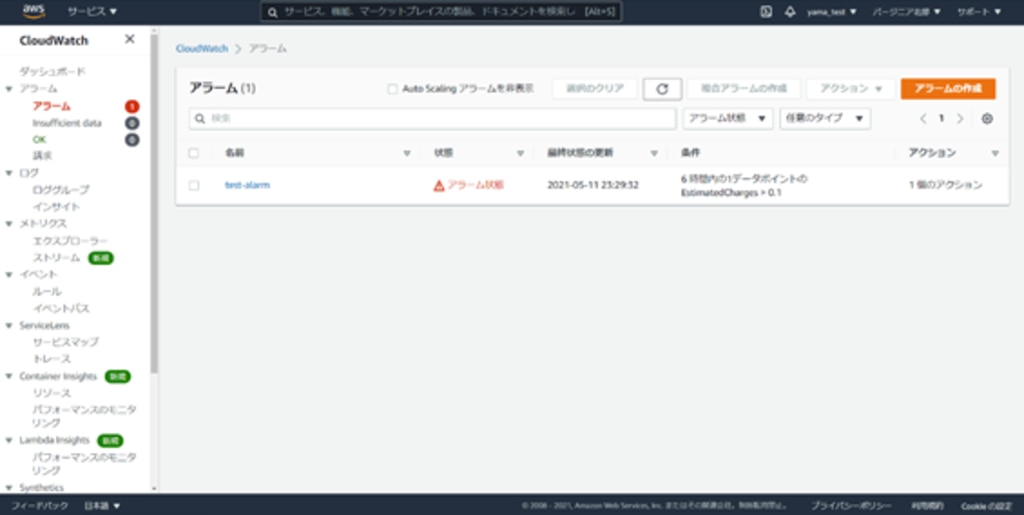Collapse the Lambda Insights section

(8, 441)
